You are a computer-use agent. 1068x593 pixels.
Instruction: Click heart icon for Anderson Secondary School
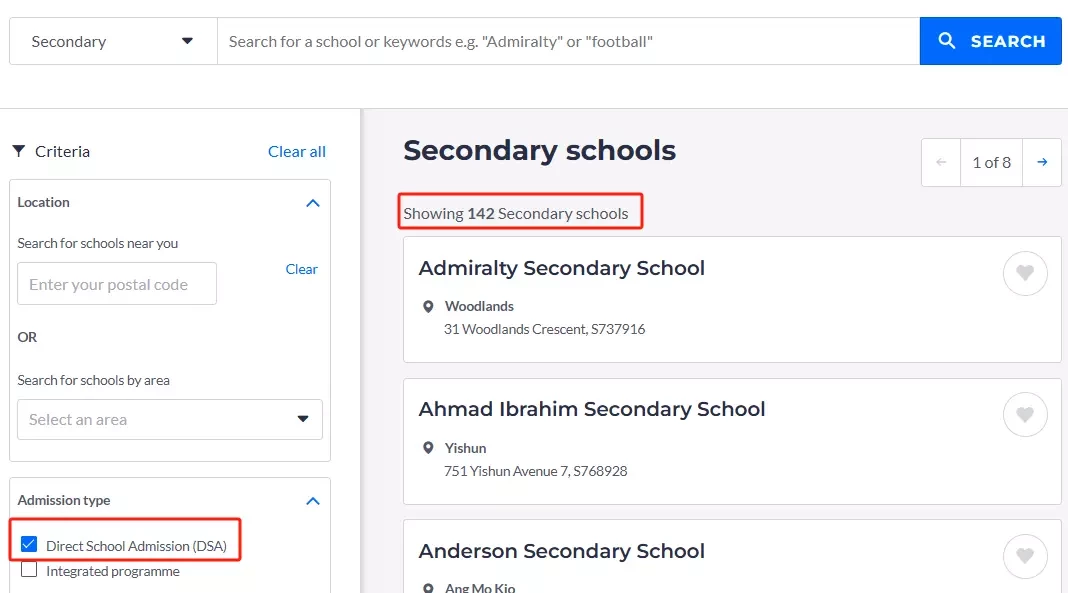click(x=1025, y=556)
